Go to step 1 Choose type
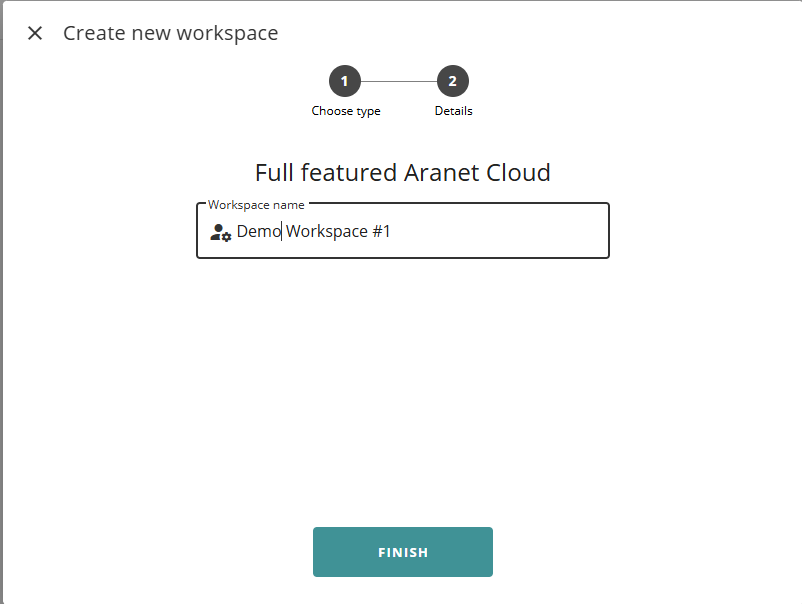802x604 pixels. point(345,81)
